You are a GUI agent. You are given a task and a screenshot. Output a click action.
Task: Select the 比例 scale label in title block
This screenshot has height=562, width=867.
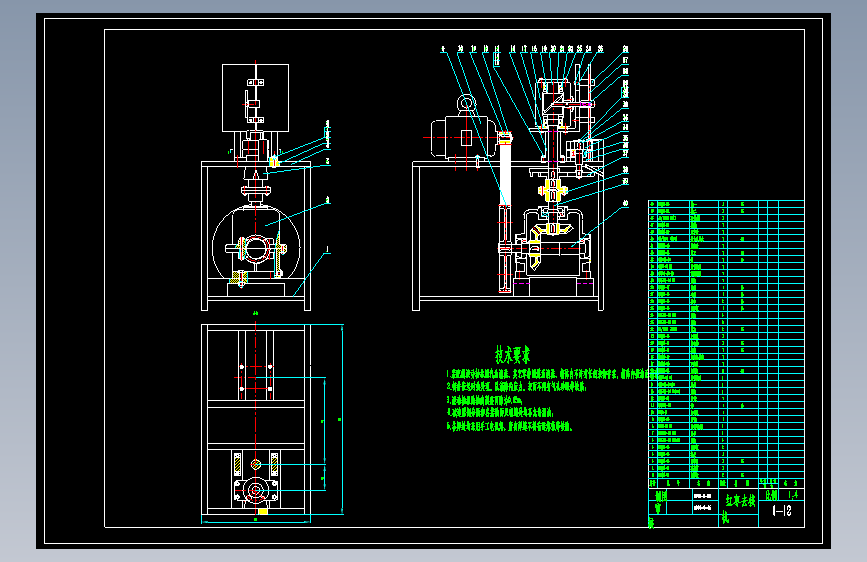(772, 495)
